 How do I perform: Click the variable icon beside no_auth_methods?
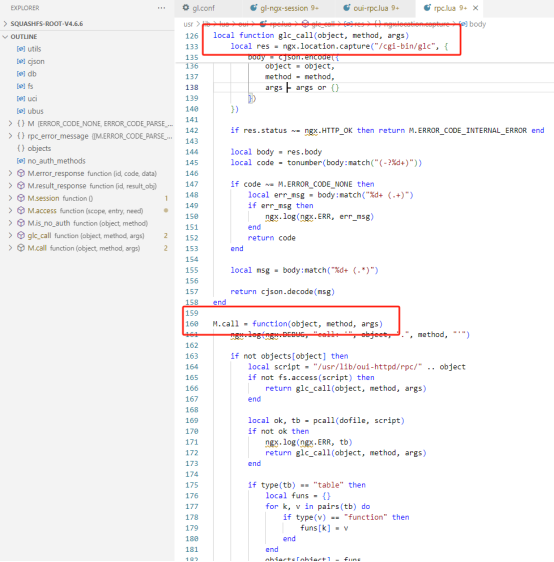(x=21, y=161)
